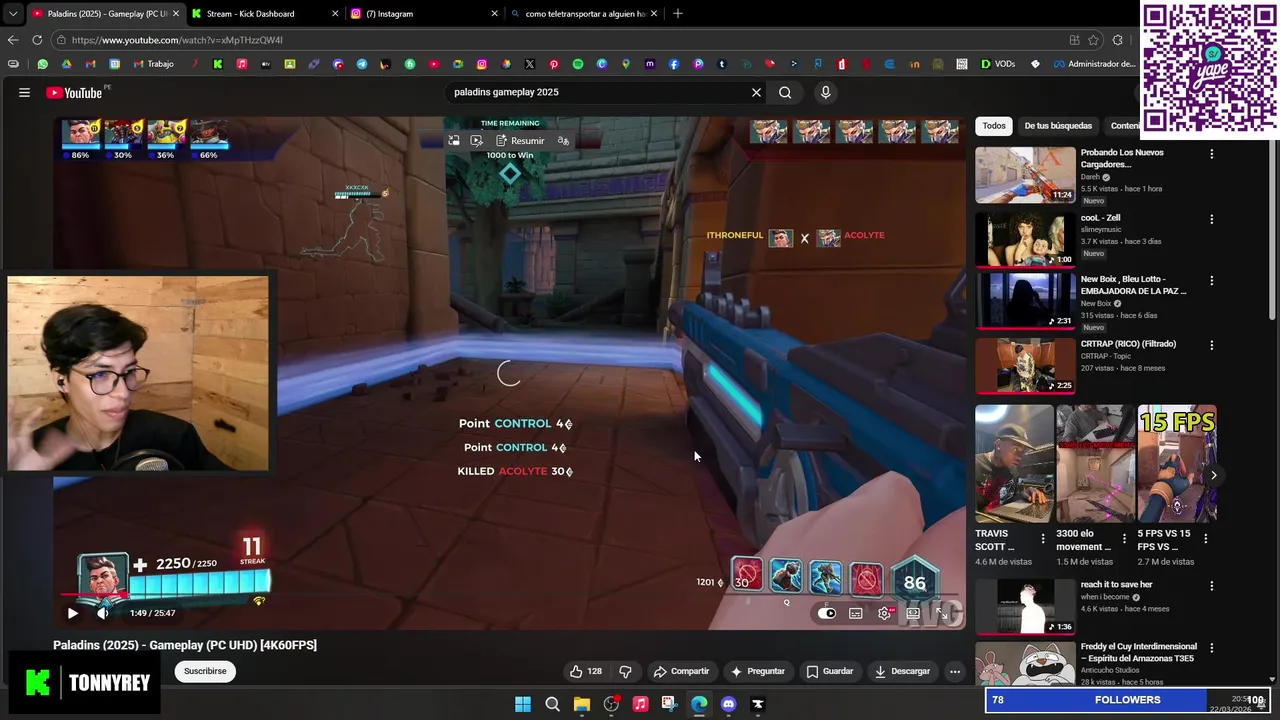Viewport: 1280px width, 720px height.
Task: Open options for Probando Los Nuevos Cargadores
Action: (1212, 154)
